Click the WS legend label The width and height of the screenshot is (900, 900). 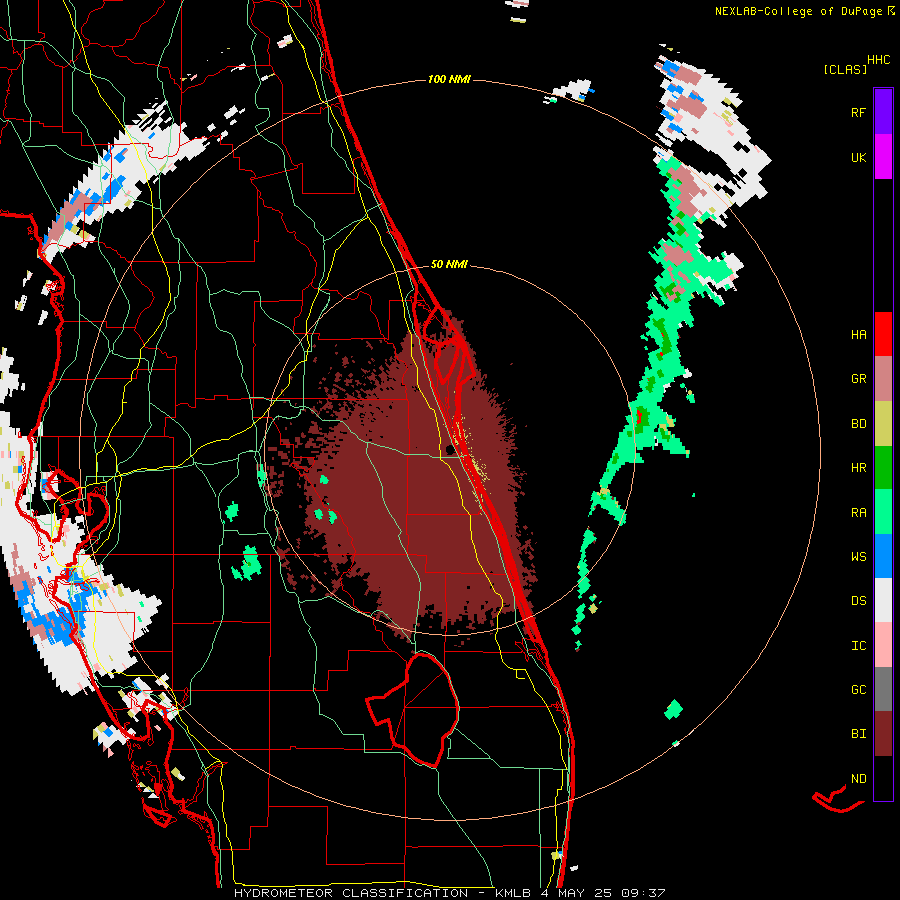[858, 557]
